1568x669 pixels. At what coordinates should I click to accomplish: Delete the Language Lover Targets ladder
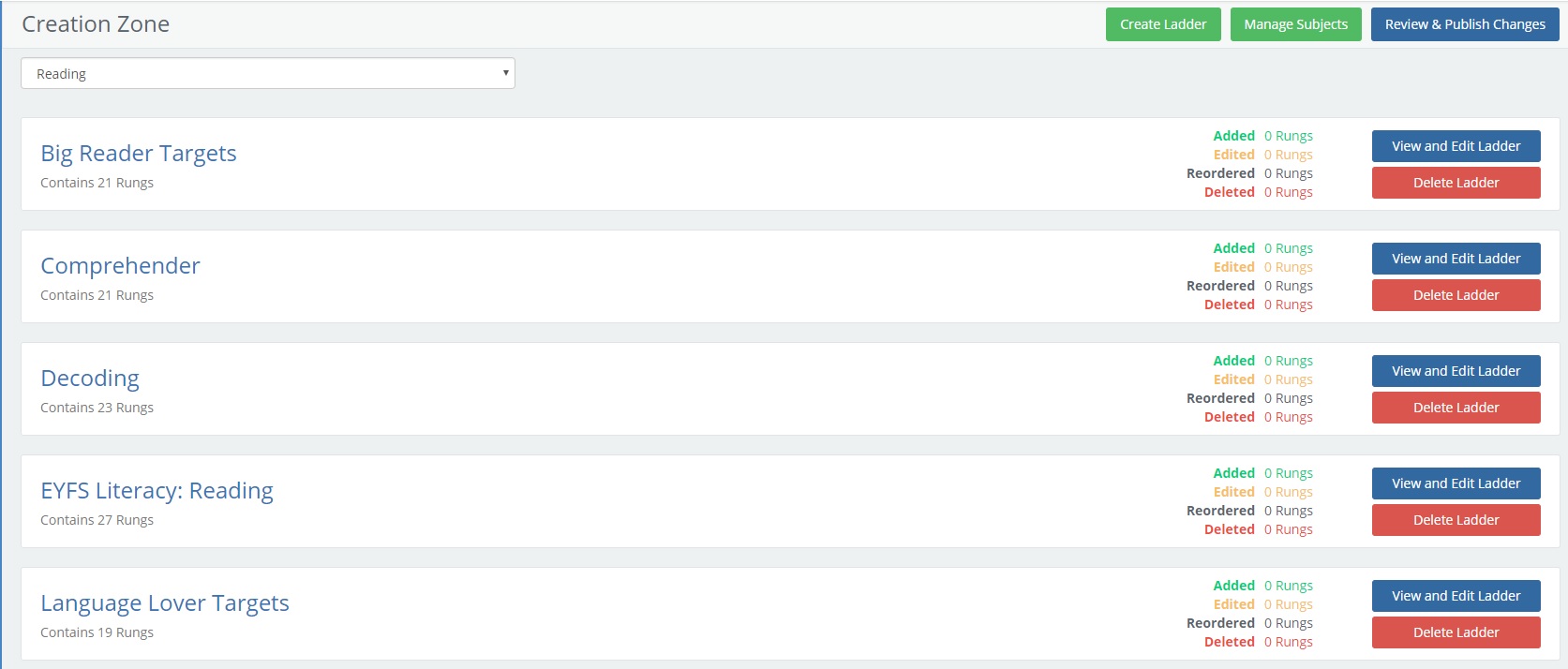1455,632
